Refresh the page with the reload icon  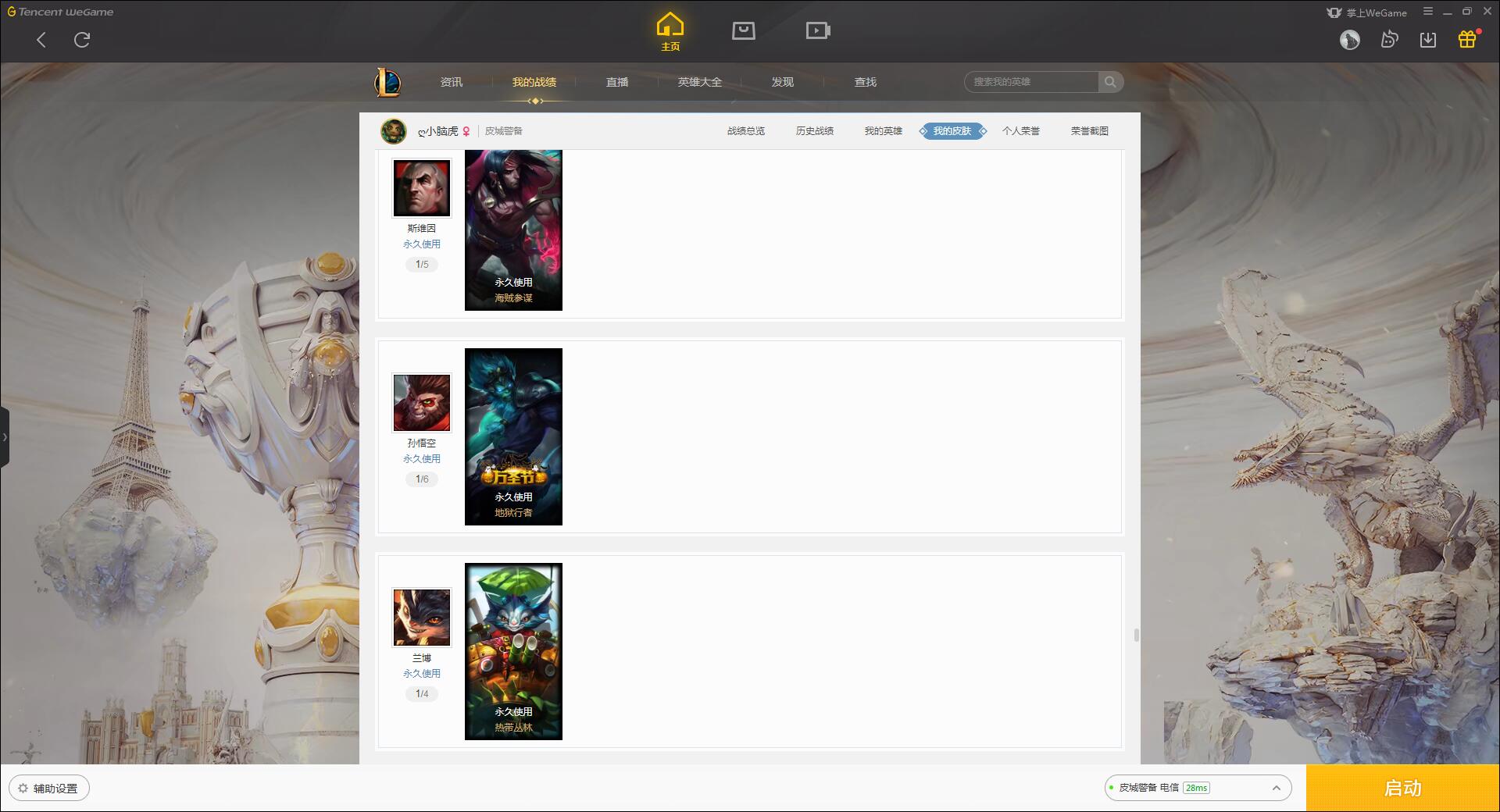click(x=82, y=40)
